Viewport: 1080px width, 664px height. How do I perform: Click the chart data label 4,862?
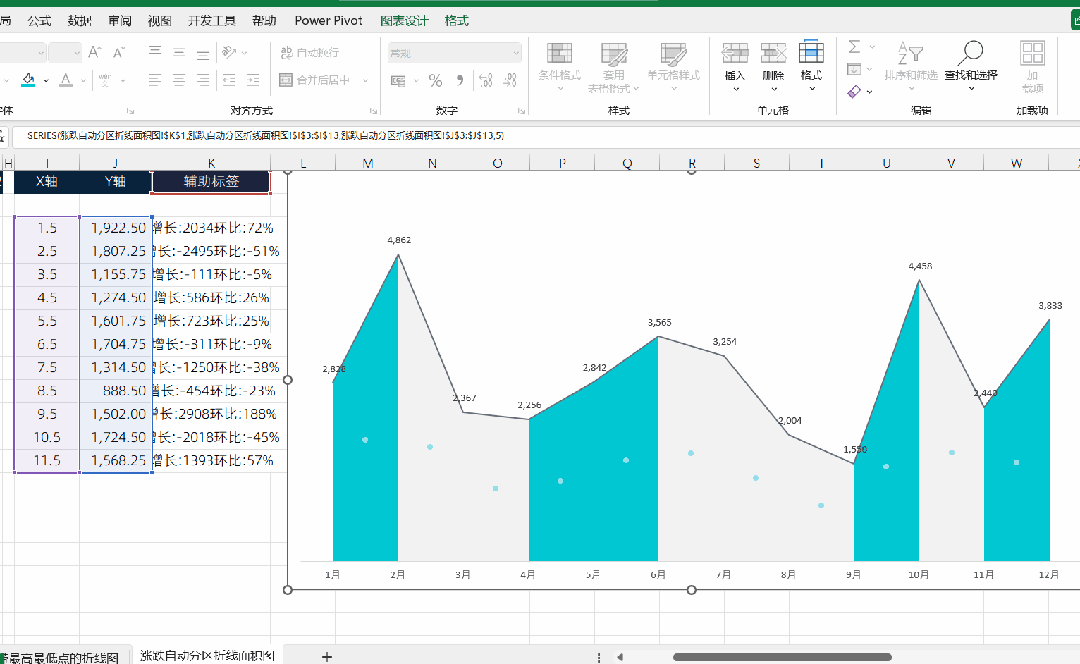(399, 240)
